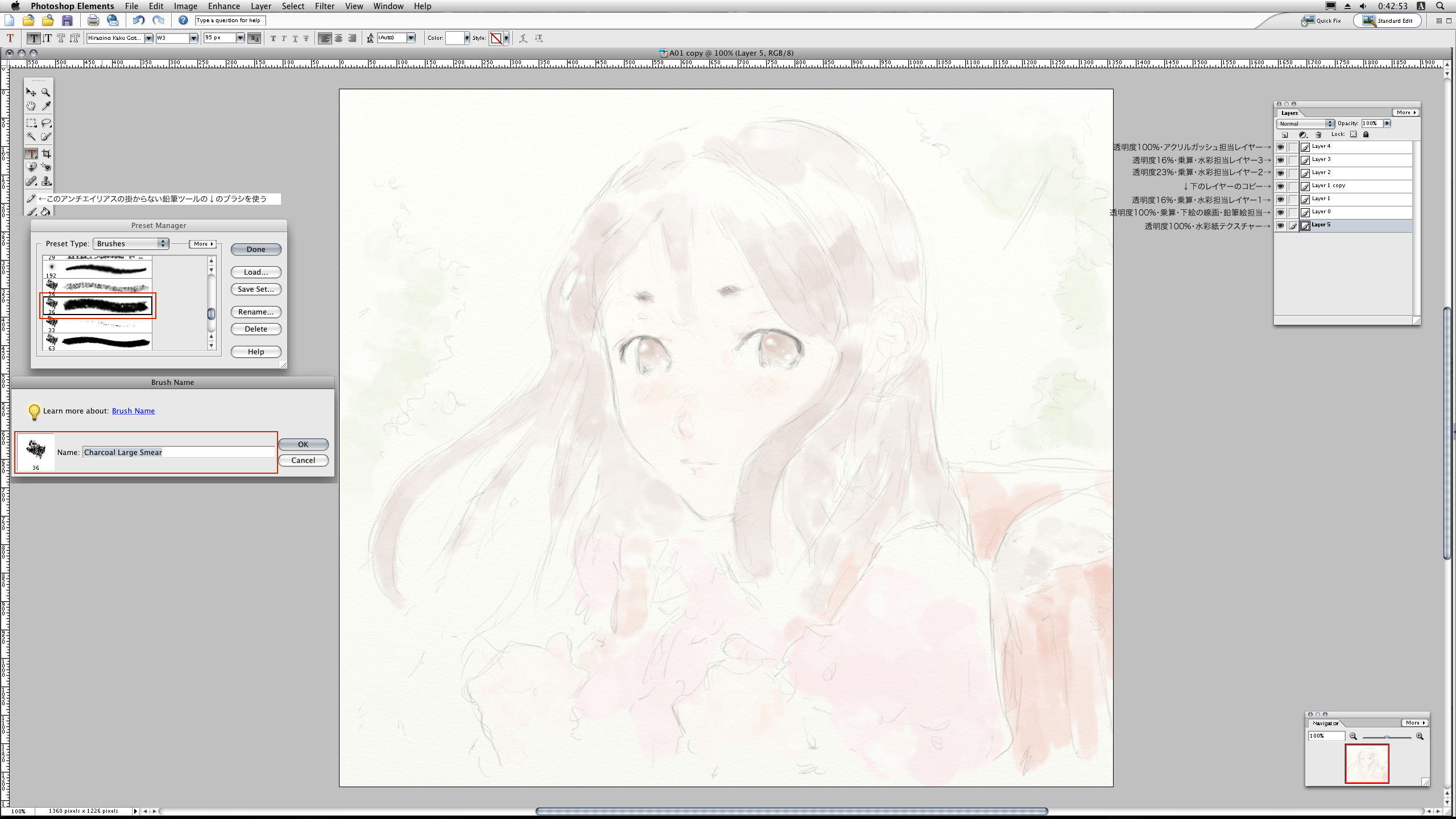Create a new blank file
Viewport: 1456px width, 819px height.
pyautogui.click(x=9, y=20)
